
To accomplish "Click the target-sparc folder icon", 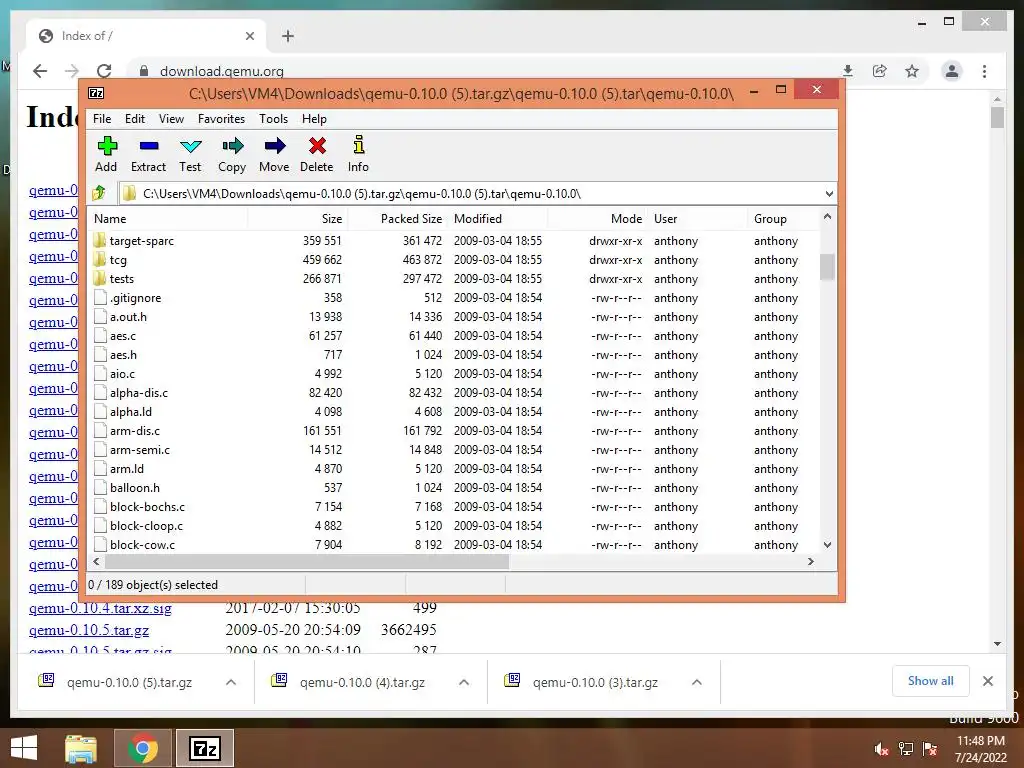I will [x=99, y=240].
